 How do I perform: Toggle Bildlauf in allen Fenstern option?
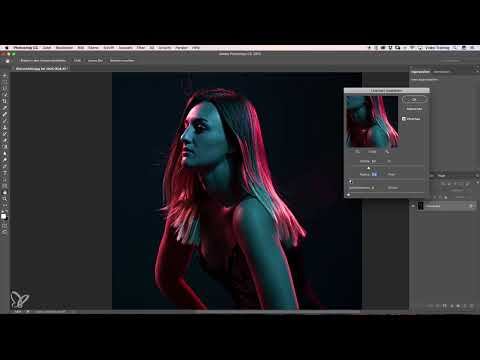(x=44, y=60)
